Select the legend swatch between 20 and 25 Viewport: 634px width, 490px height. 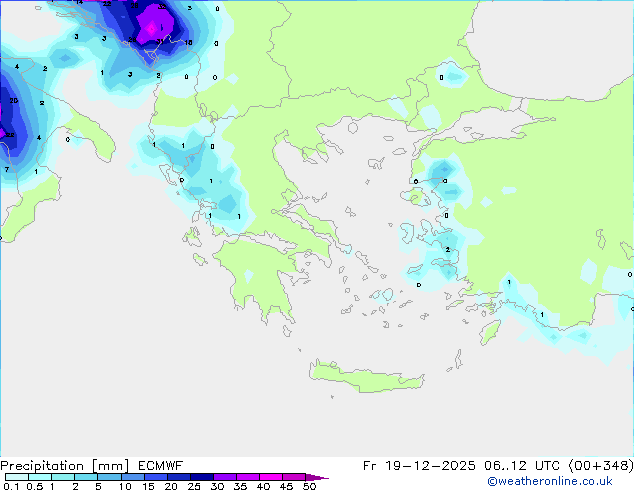point(178,477)
